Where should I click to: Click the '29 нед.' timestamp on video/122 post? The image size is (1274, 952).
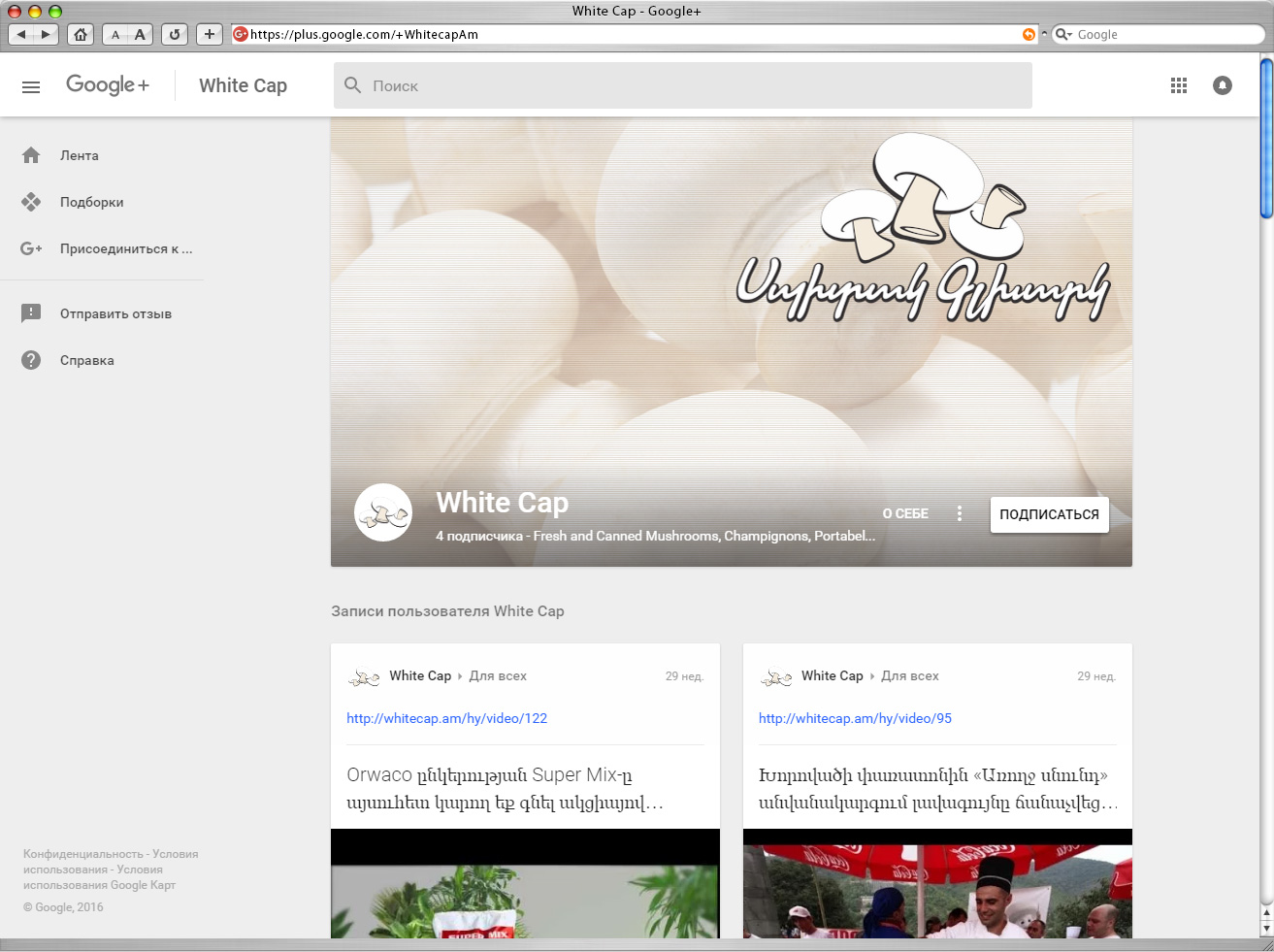(684, 676)
